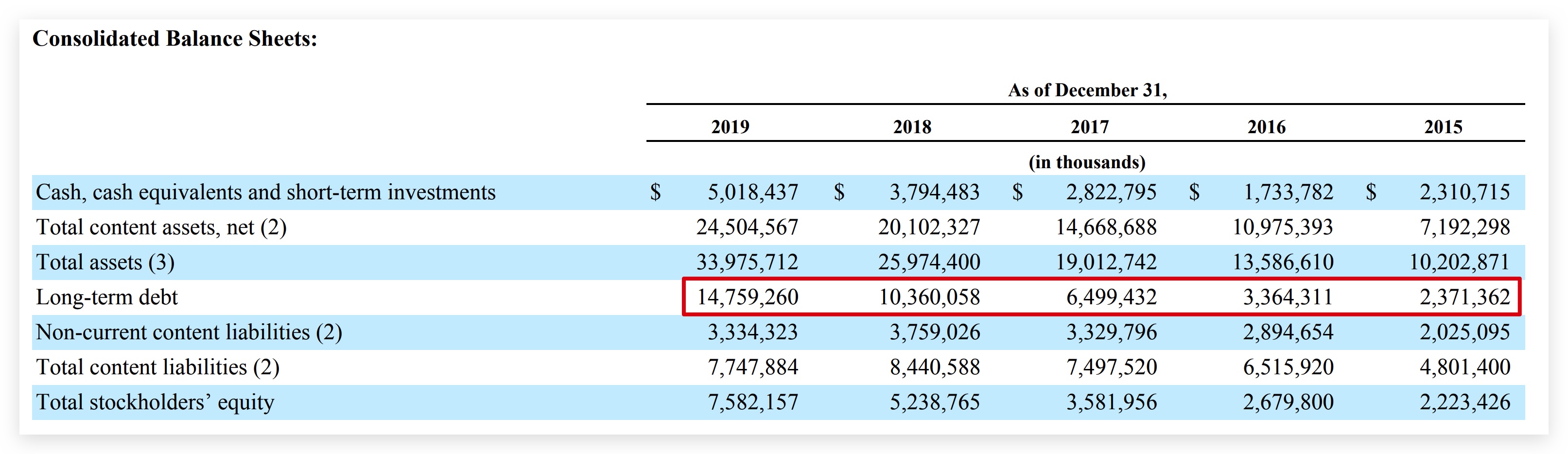
Task: Click 2016 stockholders' equity value 2,679,800
Action: pos(1288,402)
